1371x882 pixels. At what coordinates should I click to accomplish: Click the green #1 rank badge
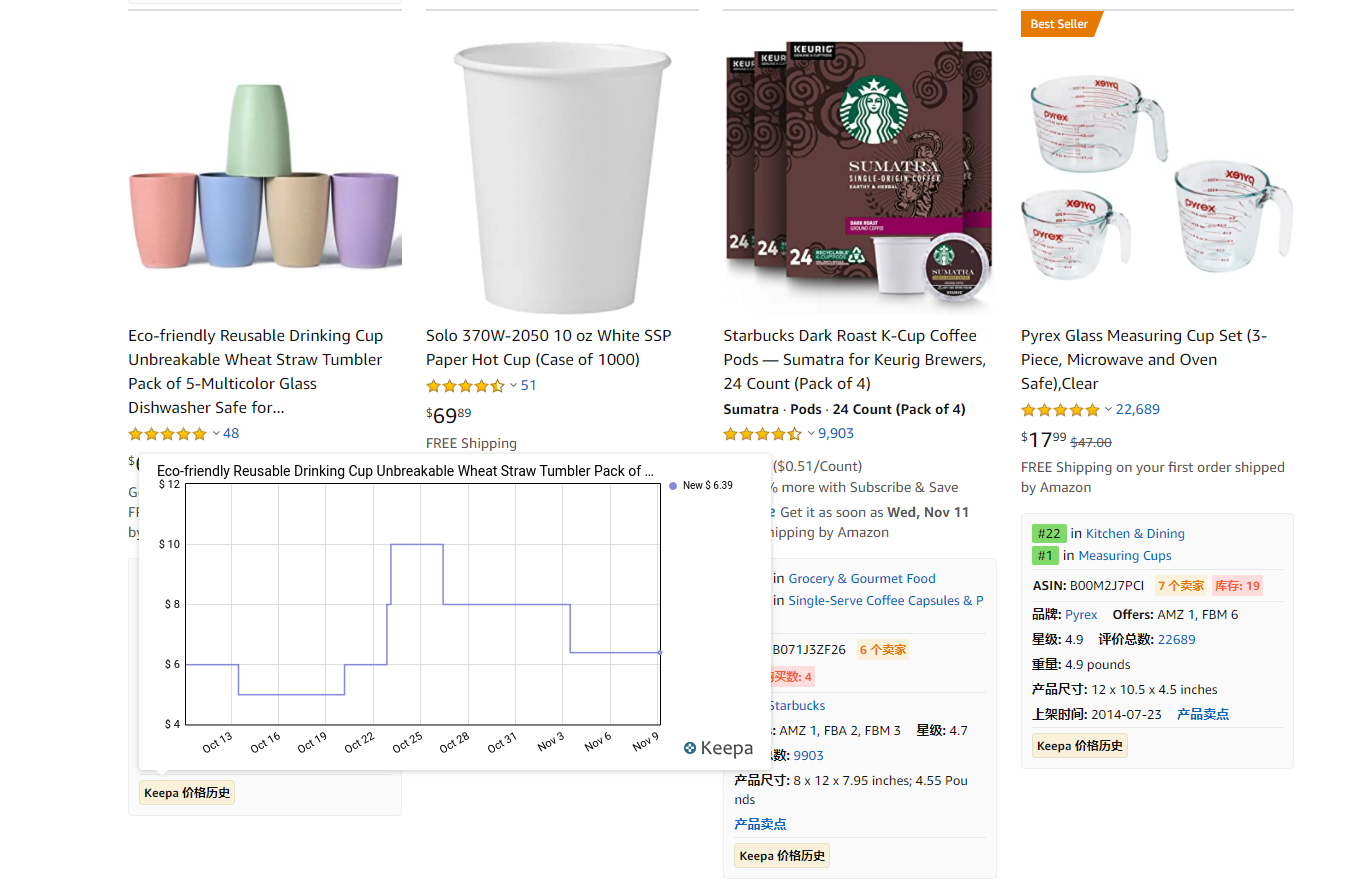pyautogui.click(x=1046, y=556)
